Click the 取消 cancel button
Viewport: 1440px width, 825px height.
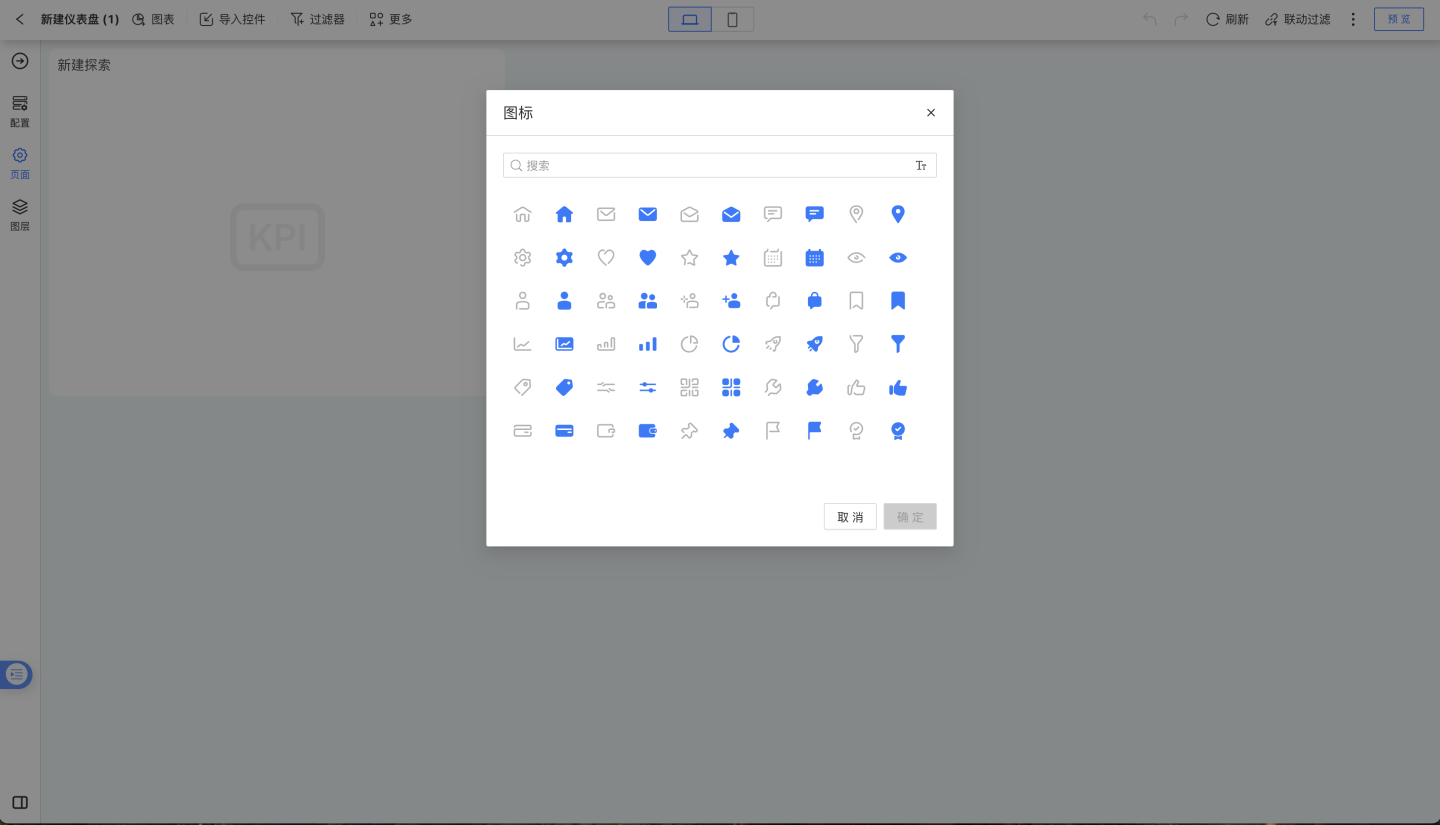click(x=850, y=517)
